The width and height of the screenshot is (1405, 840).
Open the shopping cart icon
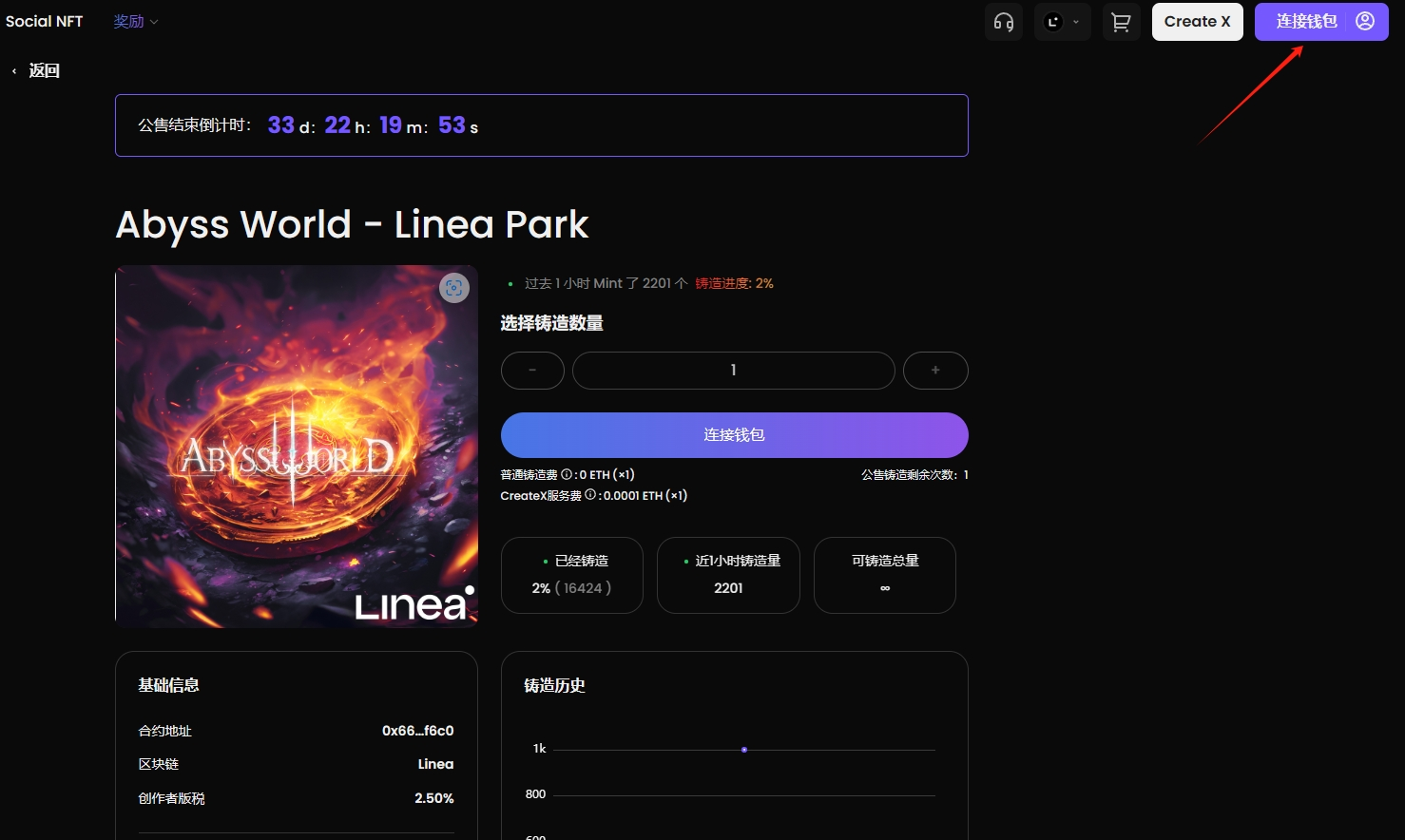point(1121,22)
